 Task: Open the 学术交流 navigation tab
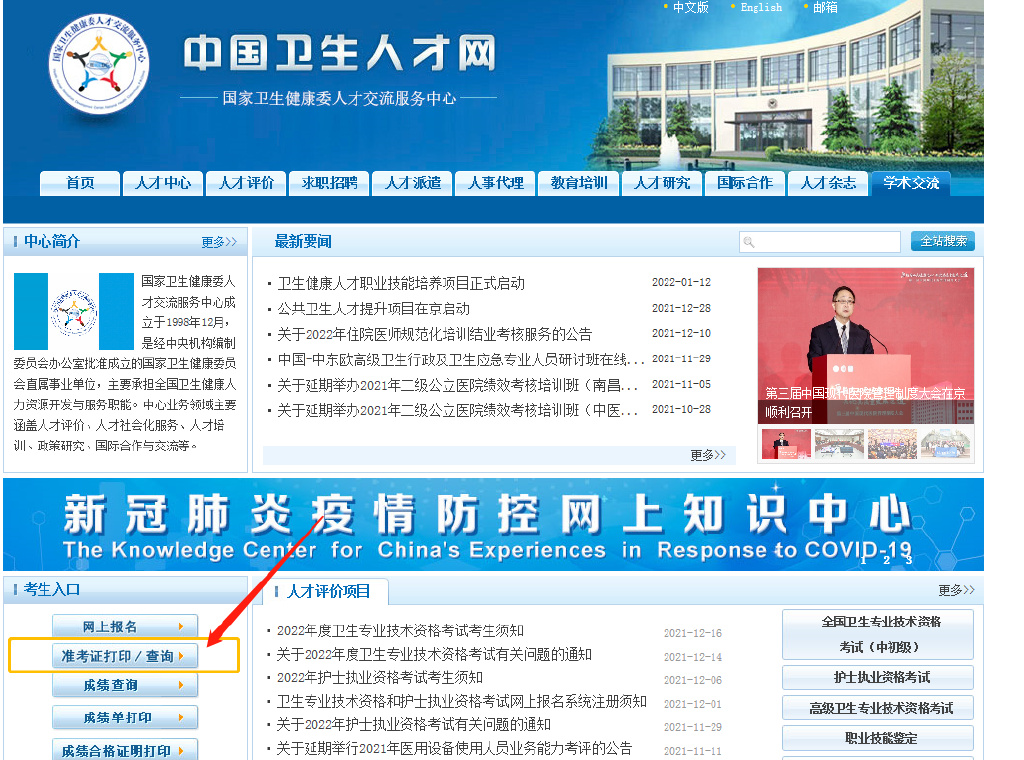[911, 183]
